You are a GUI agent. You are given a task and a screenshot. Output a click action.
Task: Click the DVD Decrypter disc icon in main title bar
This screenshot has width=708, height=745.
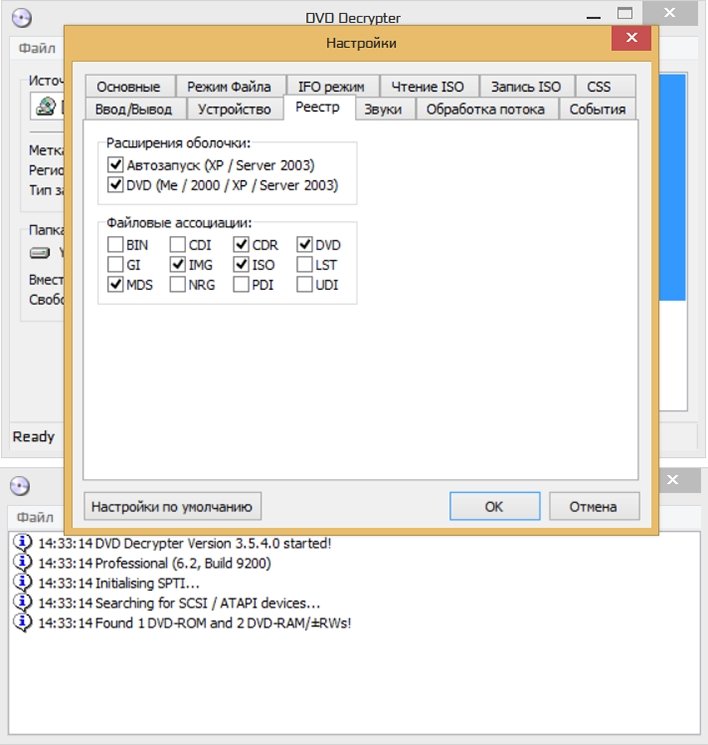21,18
